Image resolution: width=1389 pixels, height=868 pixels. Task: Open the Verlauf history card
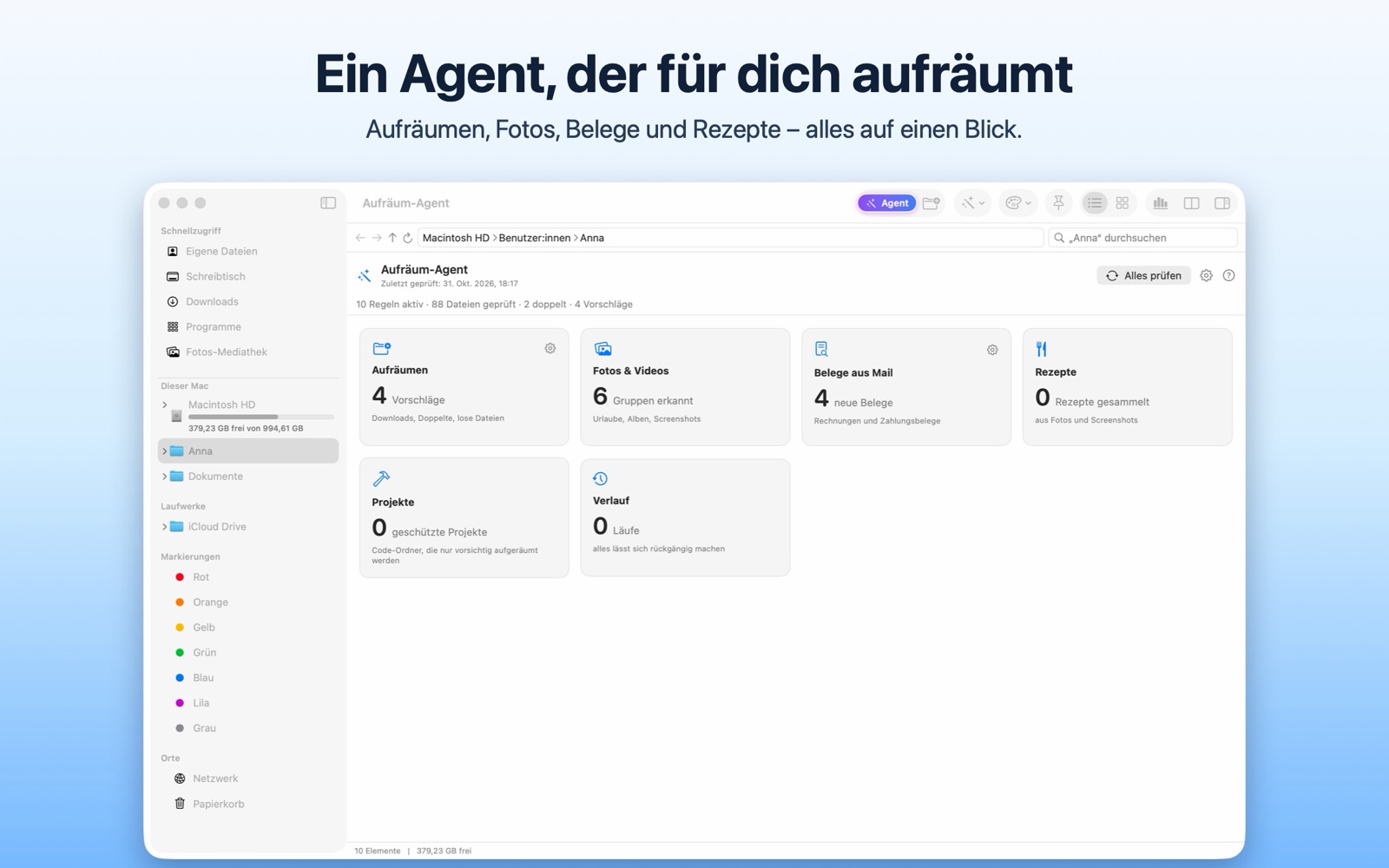(685, 518)
